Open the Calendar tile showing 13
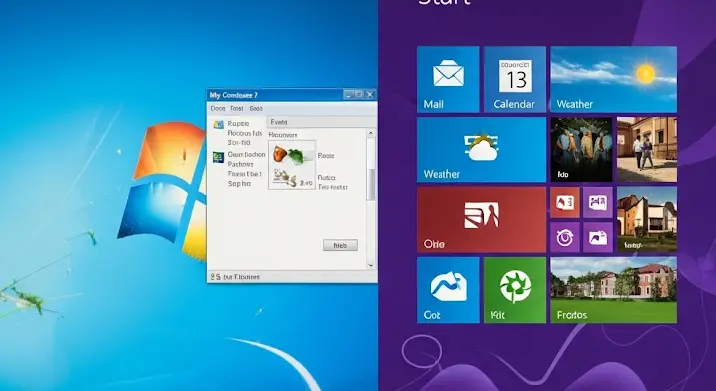This screenshot has width=716, height=391. point(515,79)
